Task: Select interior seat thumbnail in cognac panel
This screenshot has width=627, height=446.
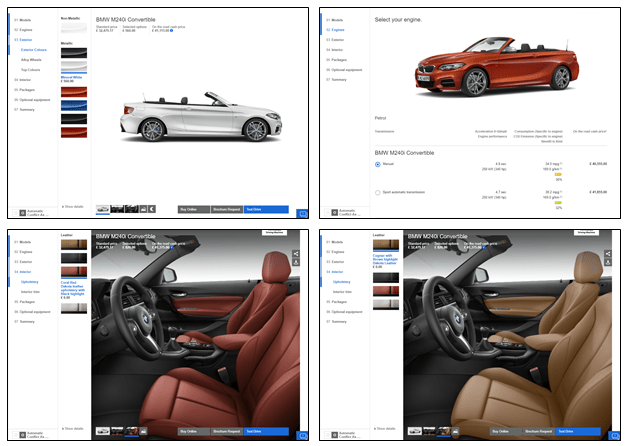Action: click(x=443, y=431)
